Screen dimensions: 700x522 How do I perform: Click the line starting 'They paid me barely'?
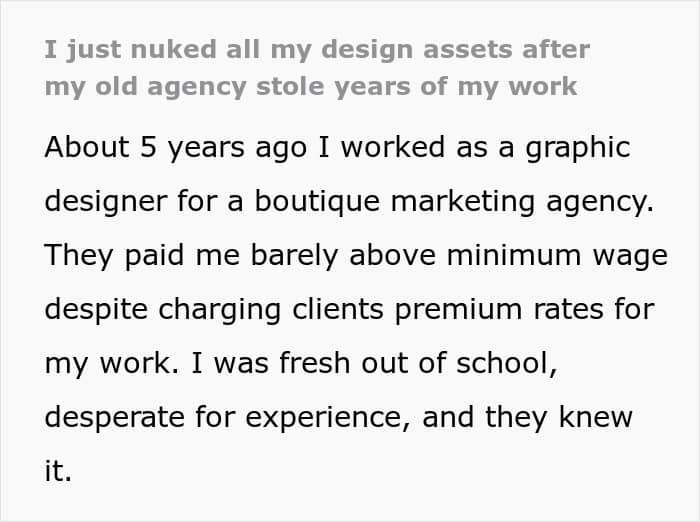pyautogui.click(x=356, y=256)
